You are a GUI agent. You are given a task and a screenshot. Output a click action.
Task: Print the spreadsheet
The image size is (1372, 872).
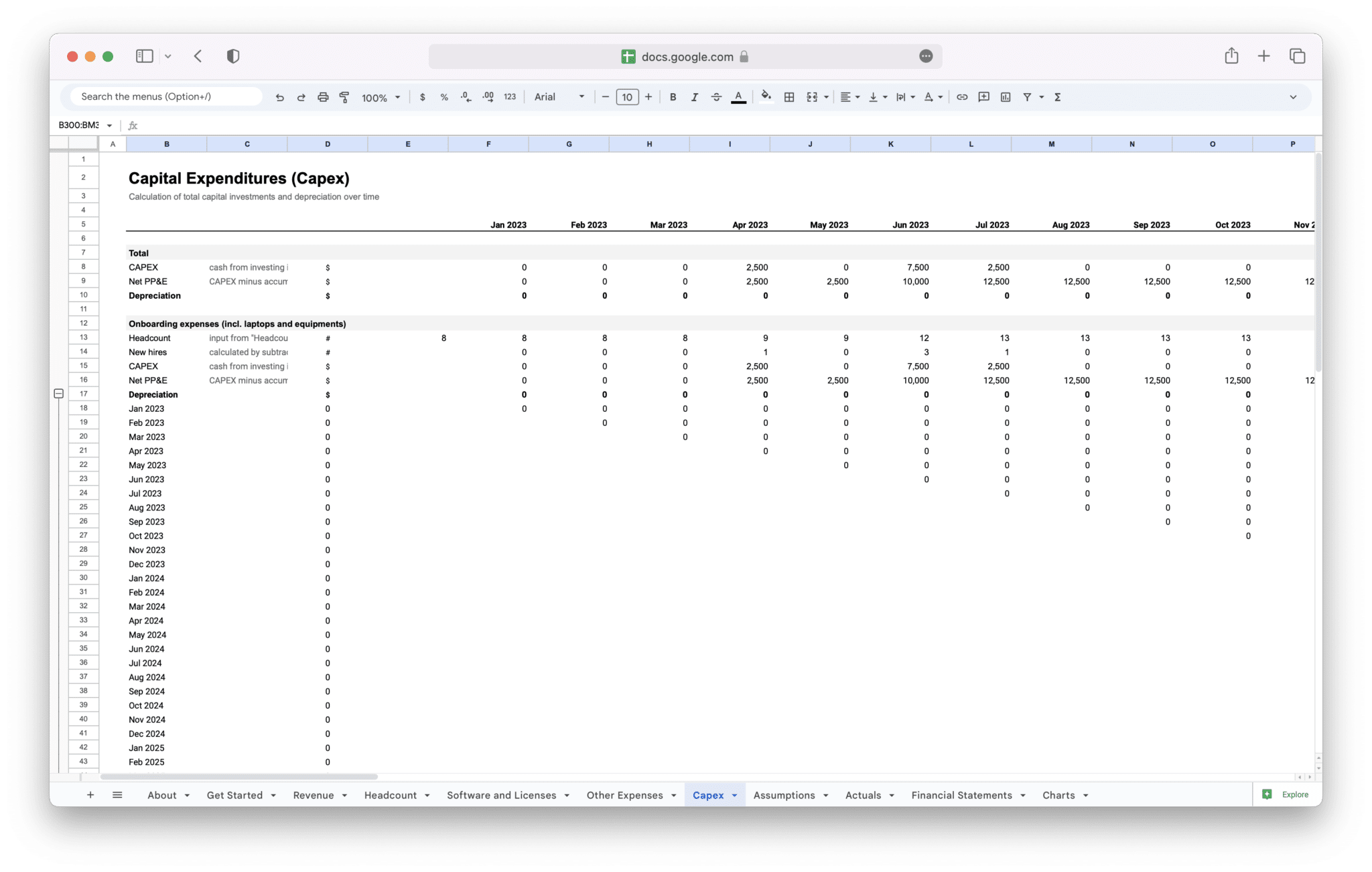323,97
